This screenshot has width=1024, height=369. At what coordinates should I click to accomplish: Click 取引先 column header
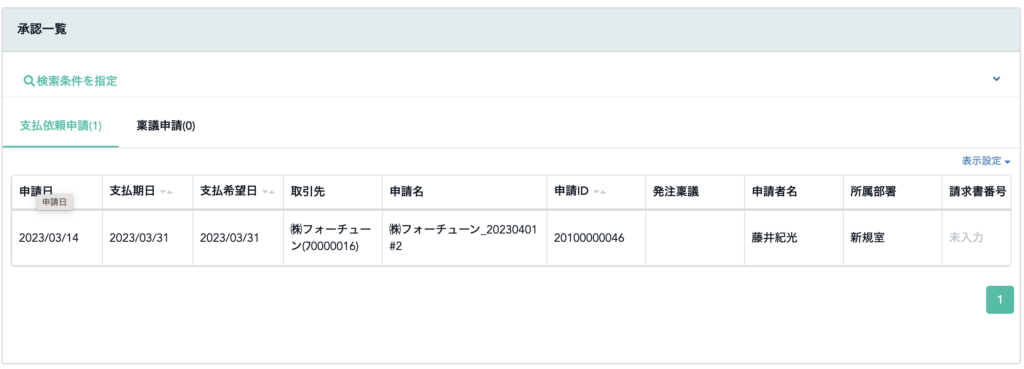click(308, 191)
